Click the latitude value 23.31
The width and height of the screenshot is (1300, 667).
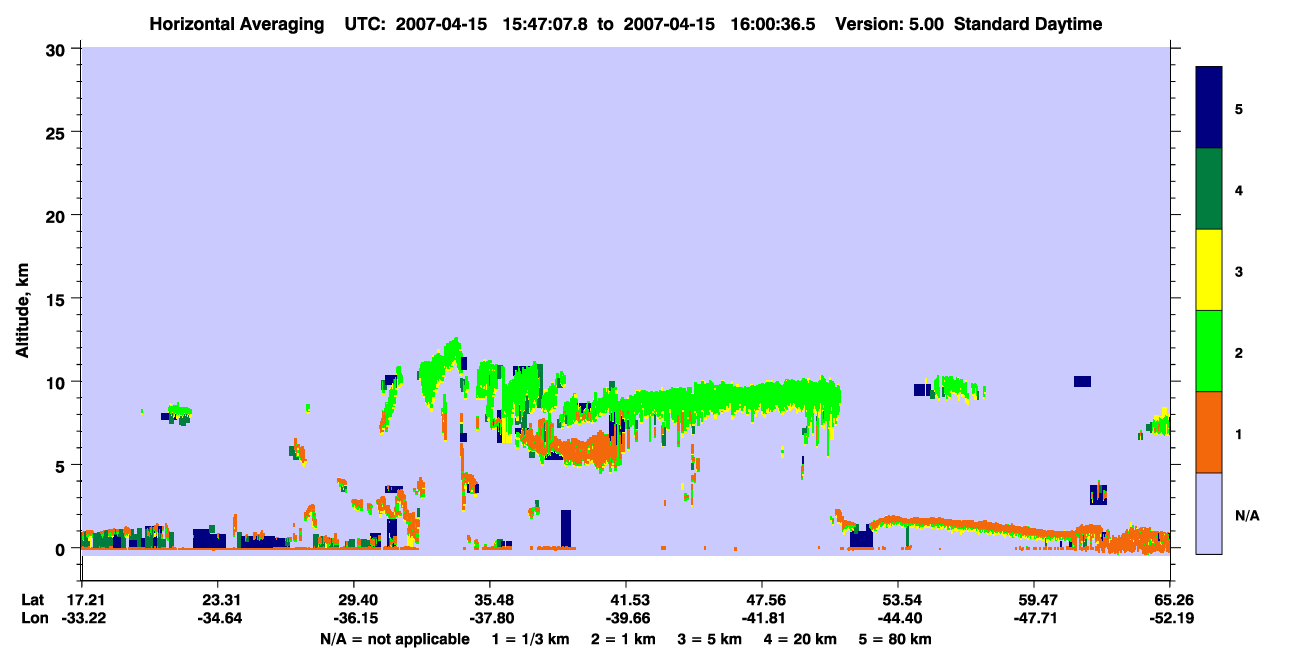(217, 600)
